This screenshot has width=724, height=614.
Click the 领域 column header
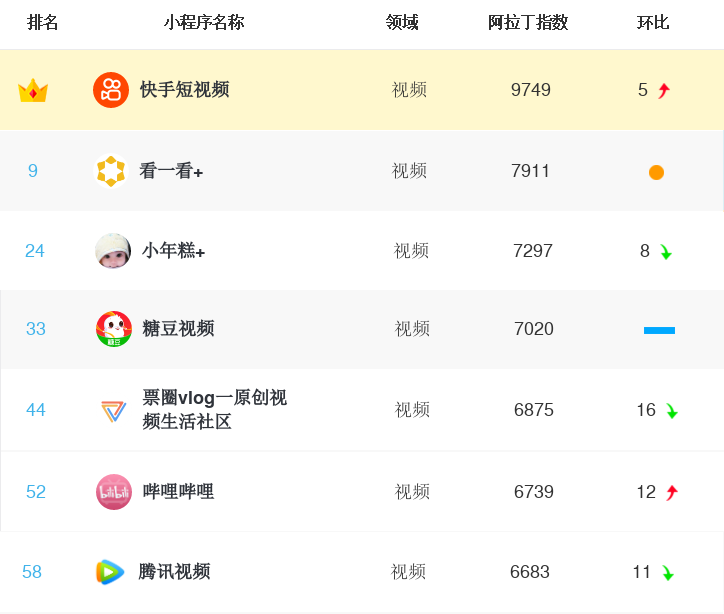[x=402, y=22]
